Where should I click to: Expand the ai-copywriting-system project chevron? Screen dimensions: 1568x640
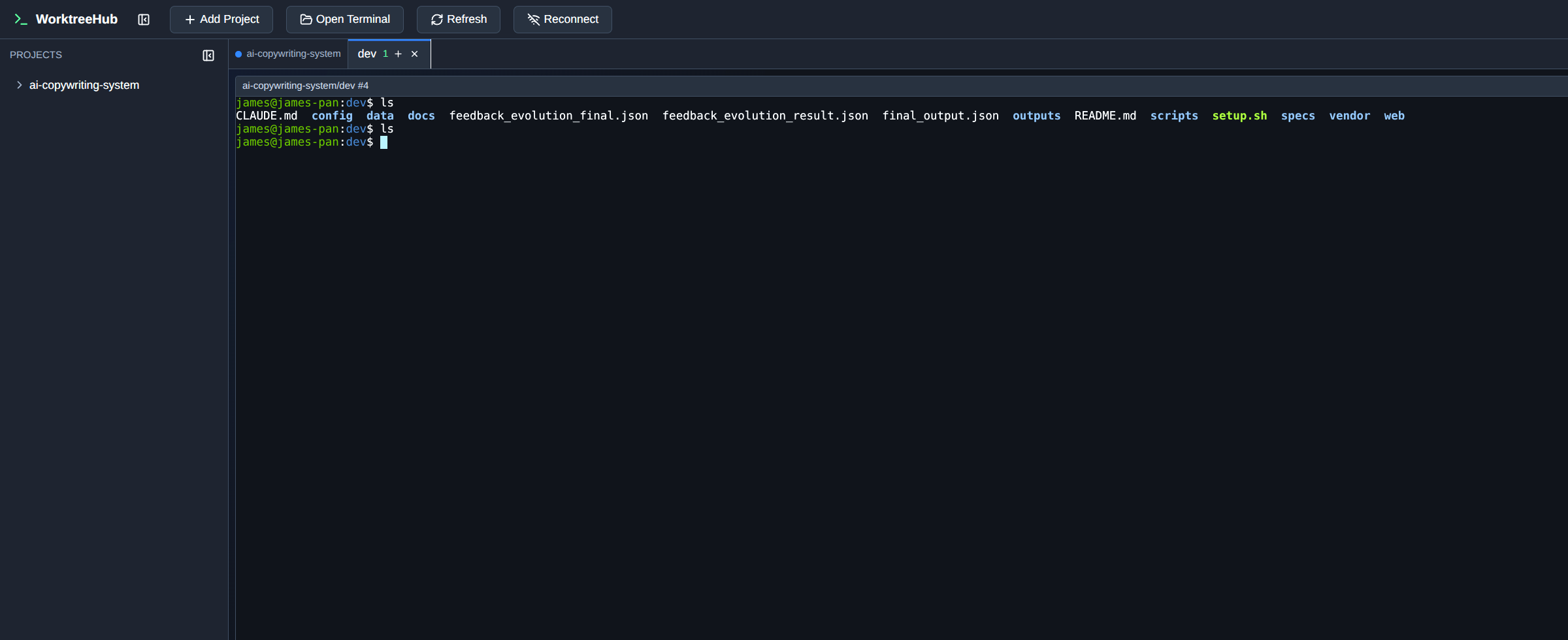[20, 85]
